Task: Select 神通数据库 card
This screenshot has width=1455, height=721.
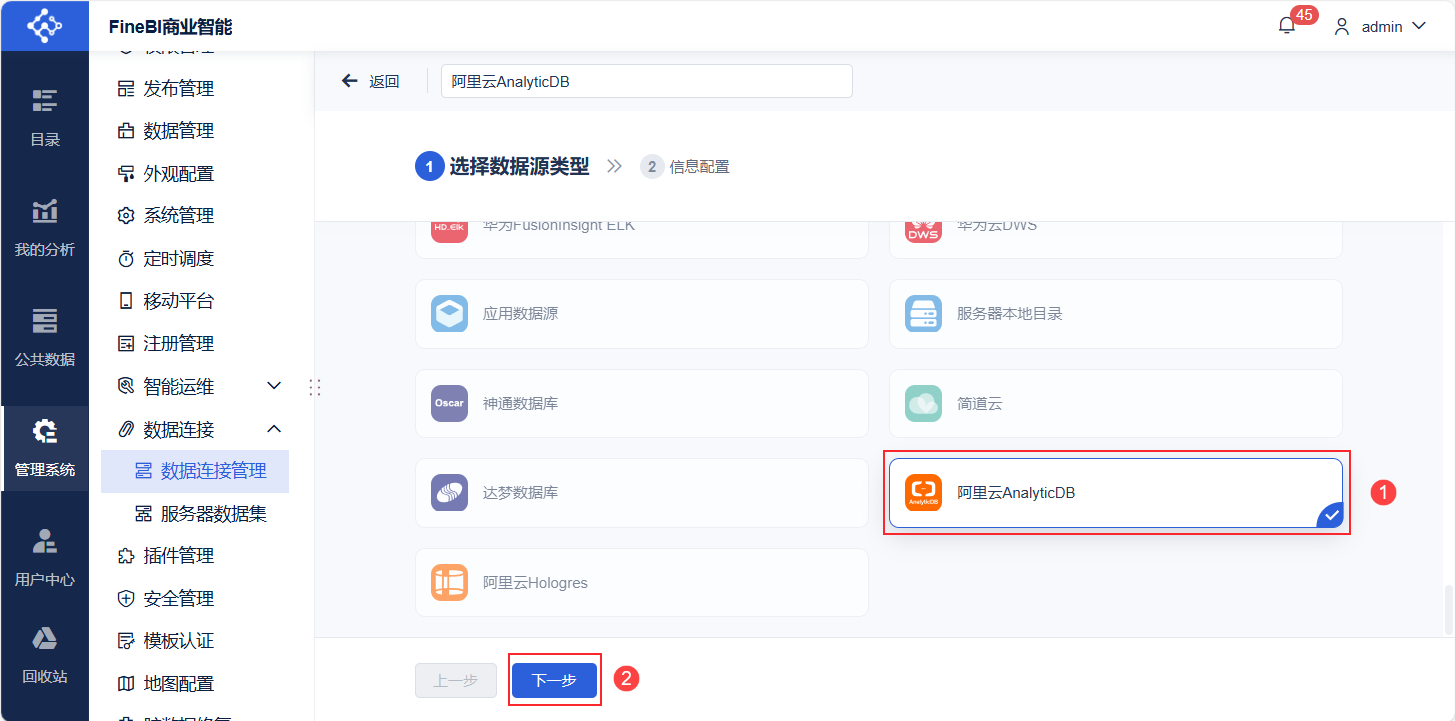Action: [642, 404]
